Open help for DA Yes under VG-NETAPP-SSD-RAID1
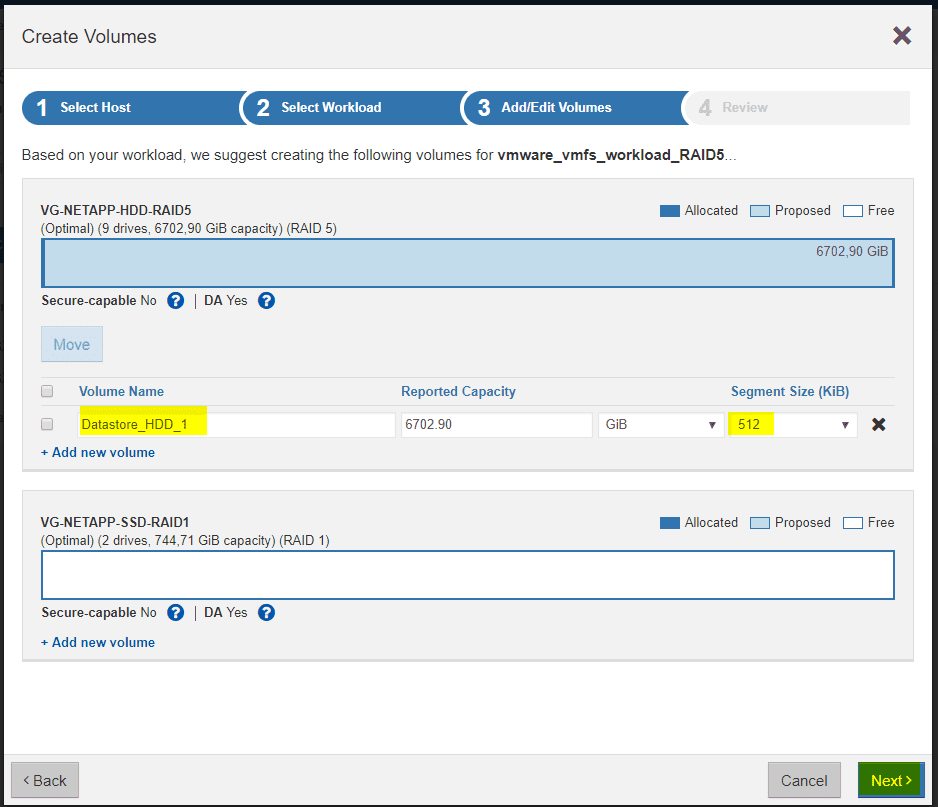 265,612
